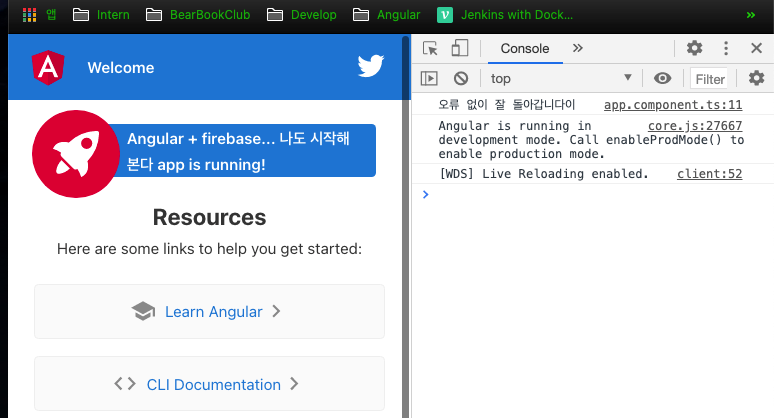Show more bookmarks overflow chevron
The width and height of the screenshot is (774, 418).
click(x=751, y=15)
